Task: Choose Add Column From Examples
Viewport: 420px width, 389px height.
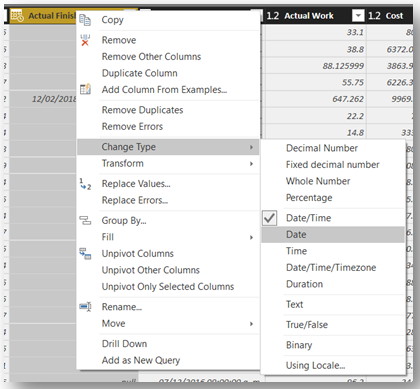Action: (168, 89)
